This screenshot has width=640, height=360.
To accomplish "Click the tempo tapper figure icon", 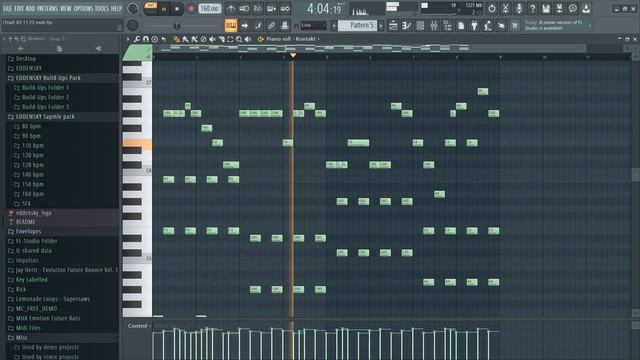I will click(x=488, y=26).
